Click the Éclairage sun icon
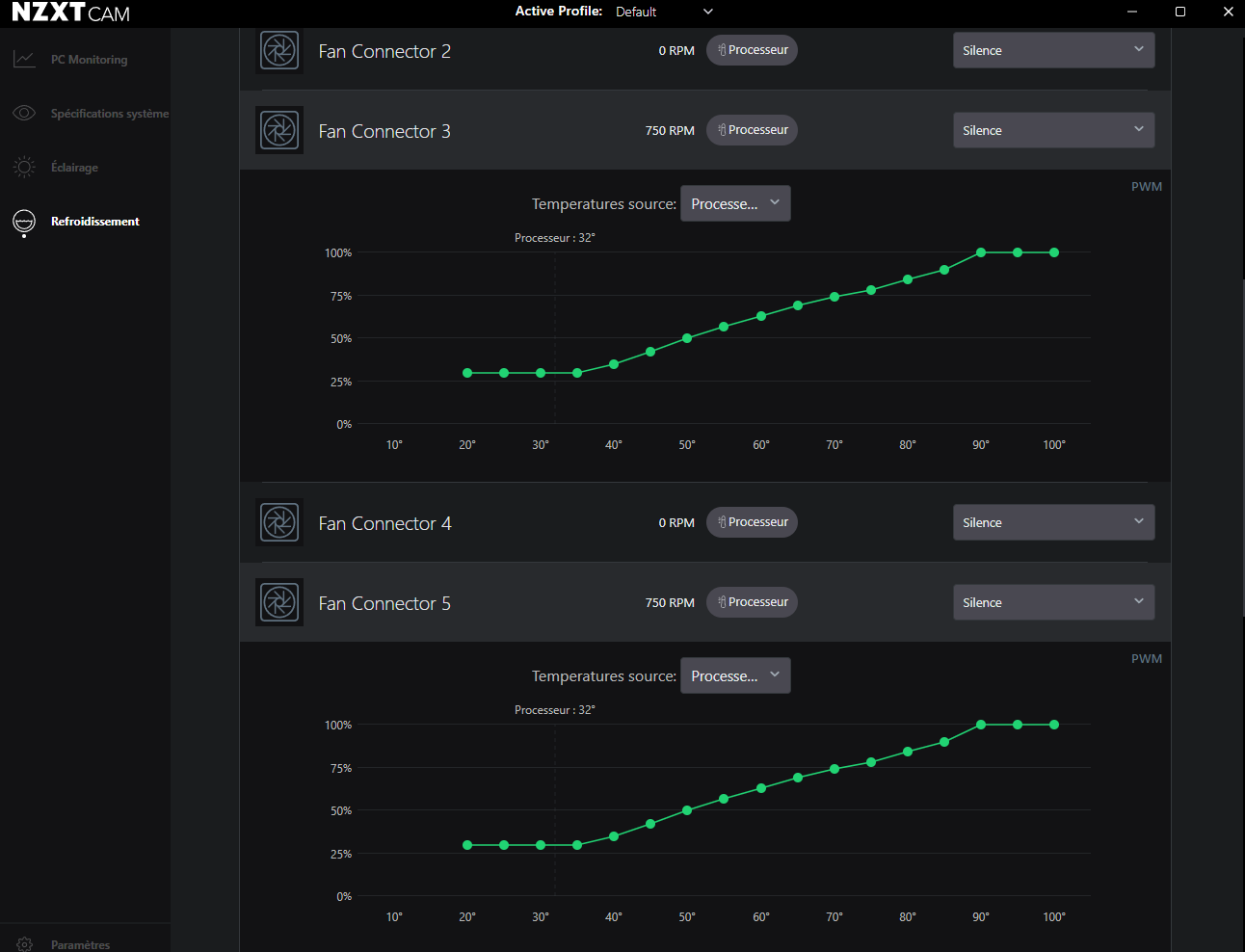This screenshot has width=1245, height=952. pos(24,168)
